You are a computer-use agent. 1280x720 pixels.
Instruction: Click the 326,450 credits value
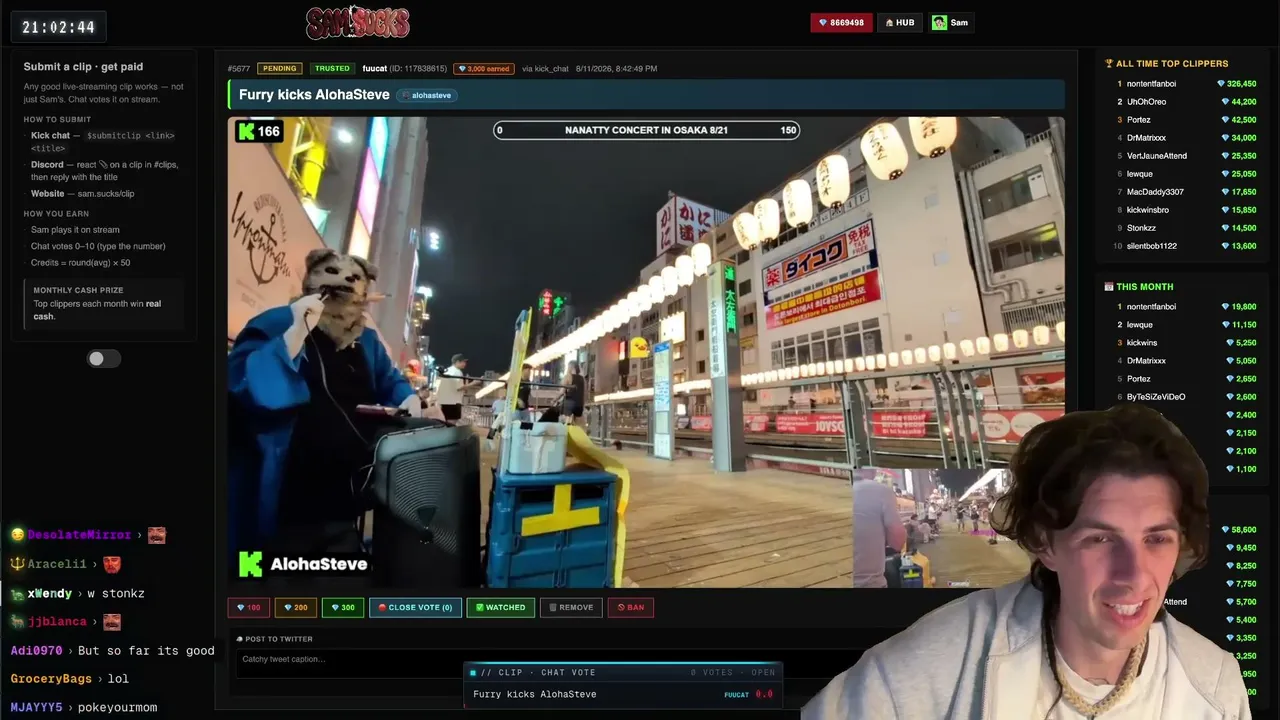(1241, 84)
